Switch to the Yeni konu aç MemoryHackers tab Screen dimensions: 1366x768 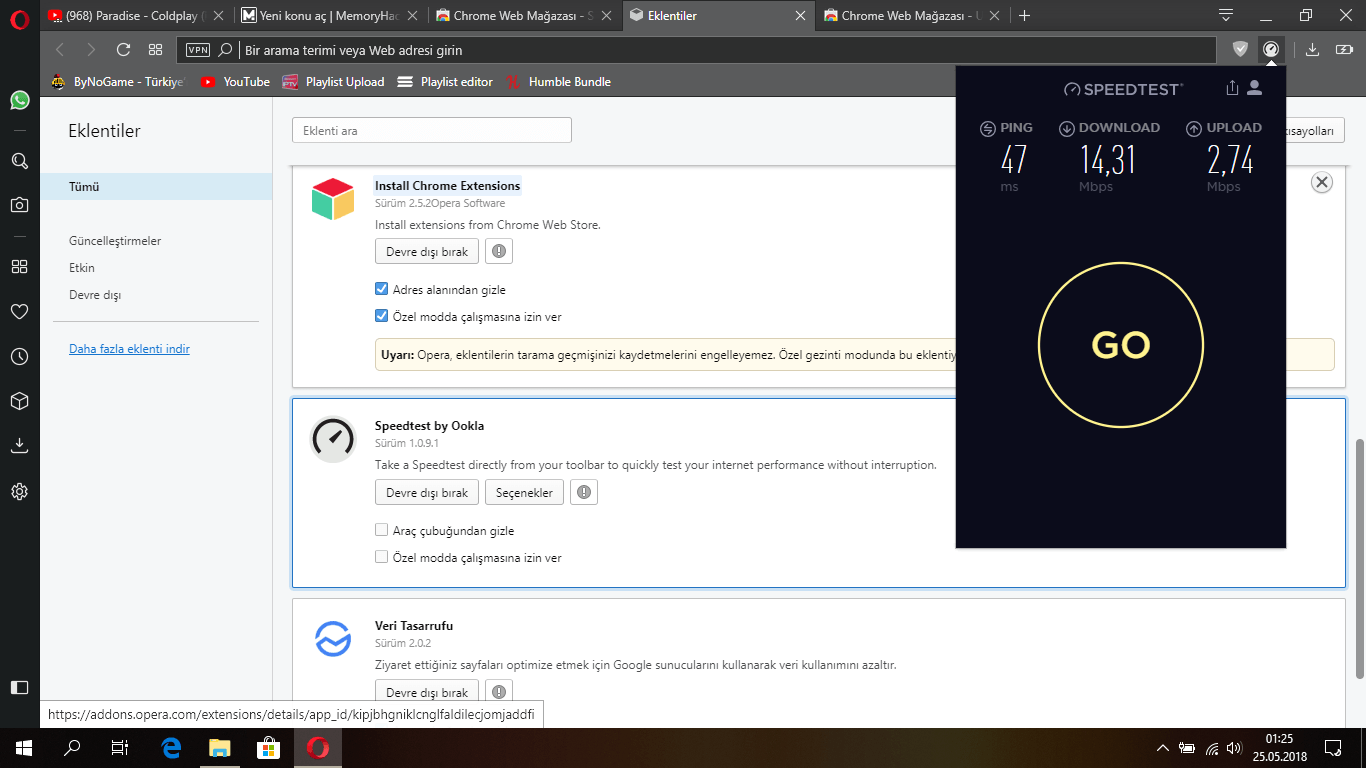(330, 15)
